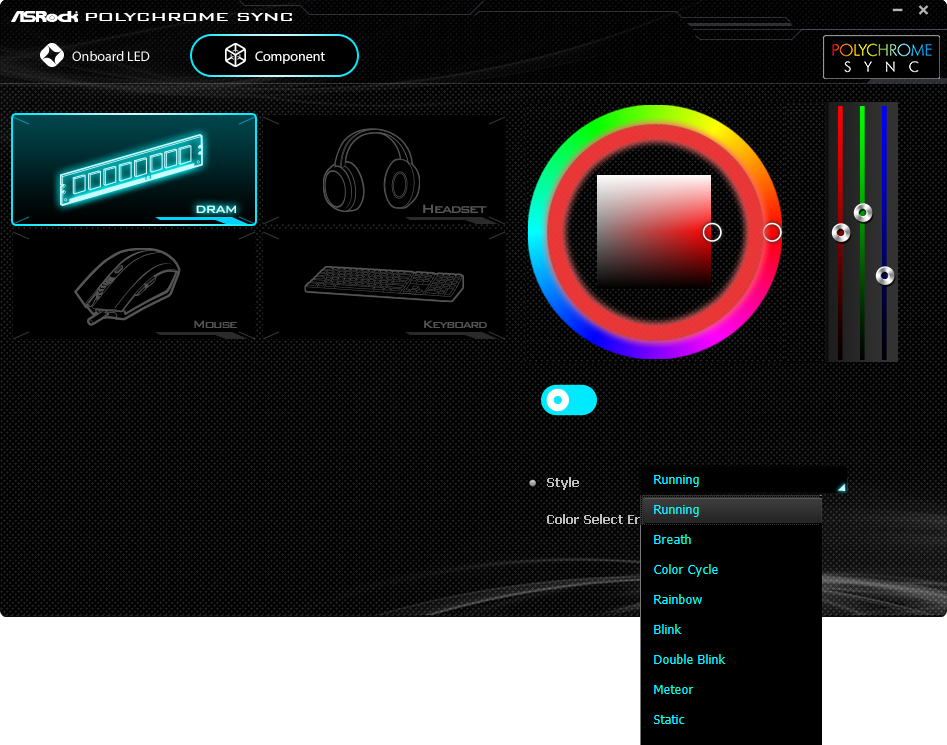The width and height of the screenshot is (947, 745).
Task: Switch to the Onboard LED tab
Action: [x=95, y=56]
